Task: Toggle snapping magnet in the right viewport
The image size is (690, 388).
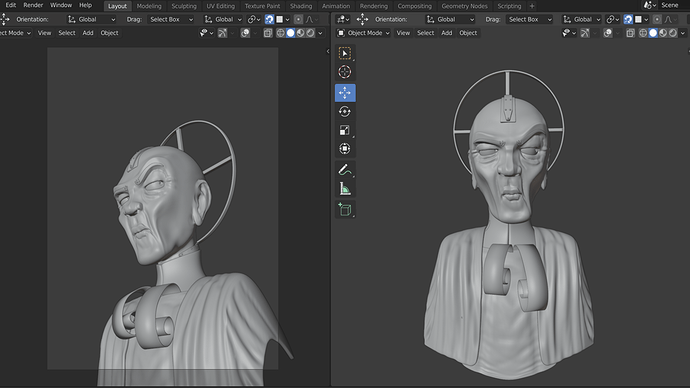Action: tap(628, 19)
